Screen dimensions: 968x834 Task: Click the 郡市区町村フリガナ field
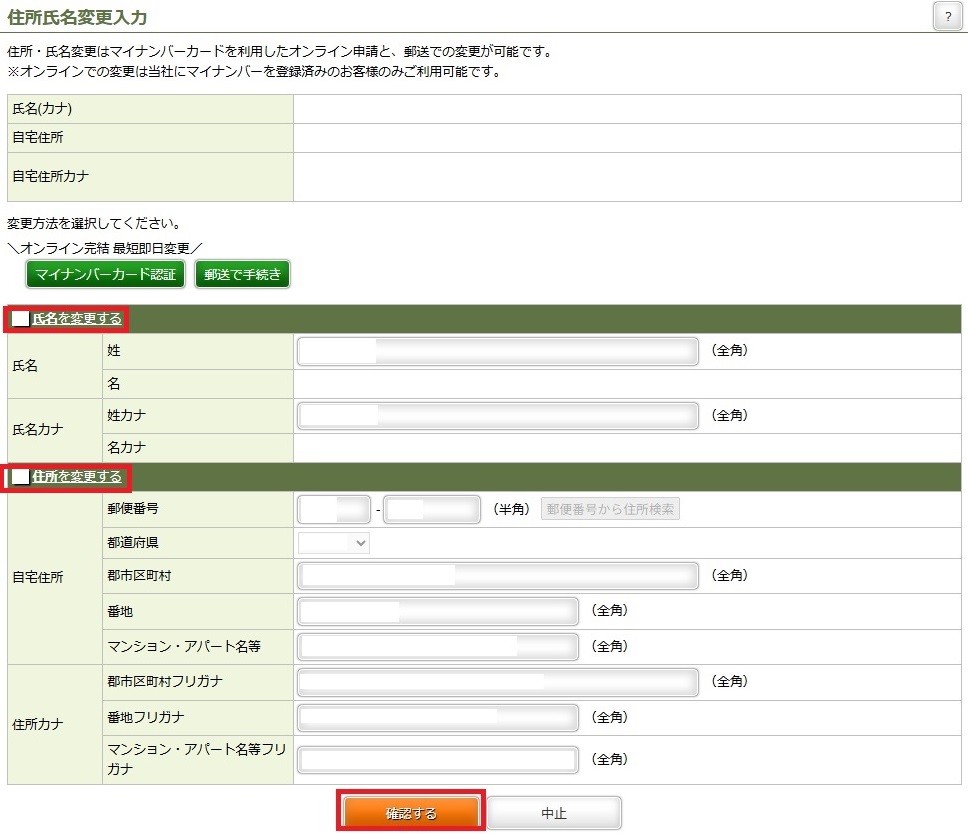click(x=497, y=682)
